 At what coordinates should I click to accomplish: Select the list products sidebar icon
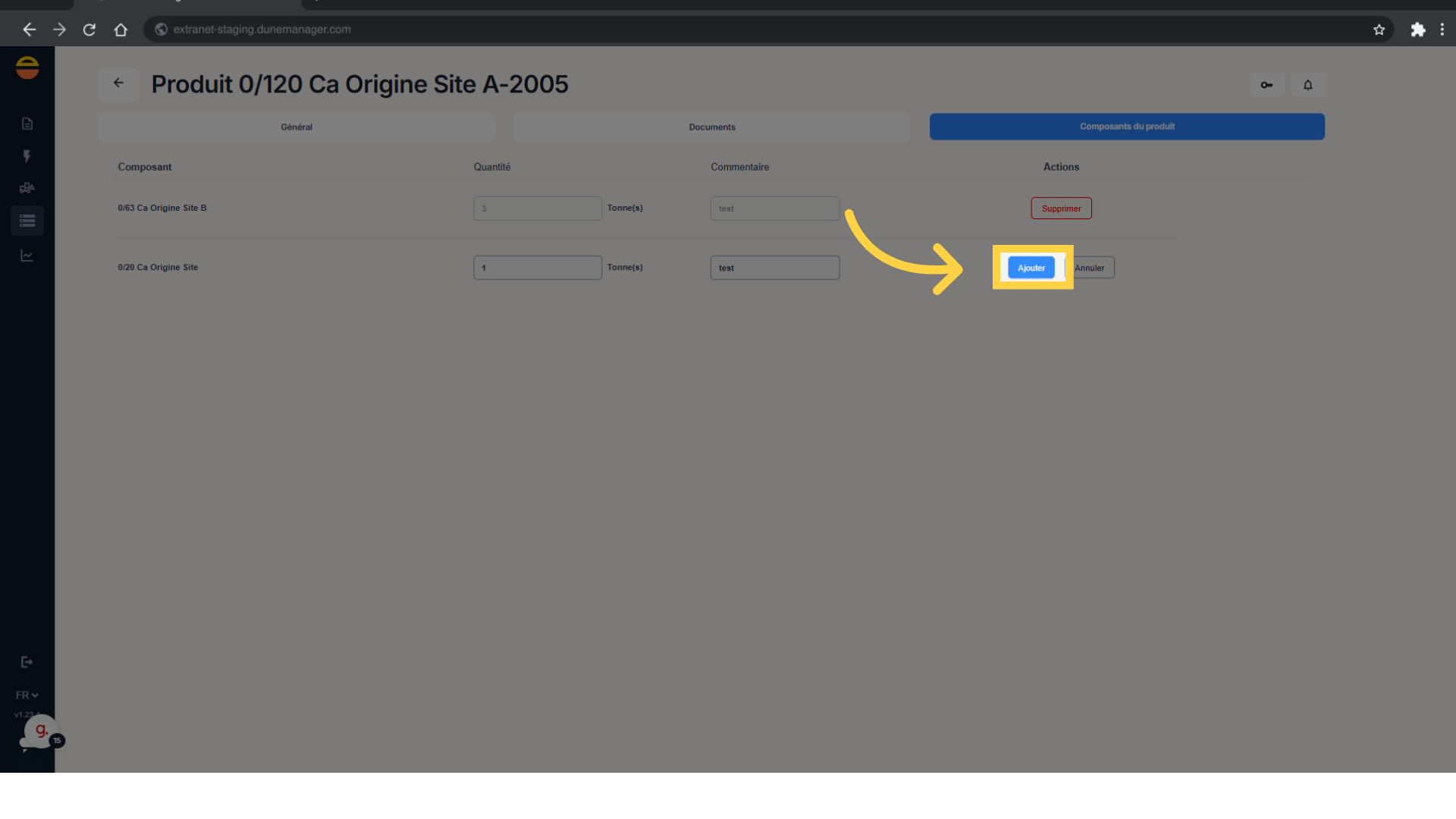click(x=27, y=221)
